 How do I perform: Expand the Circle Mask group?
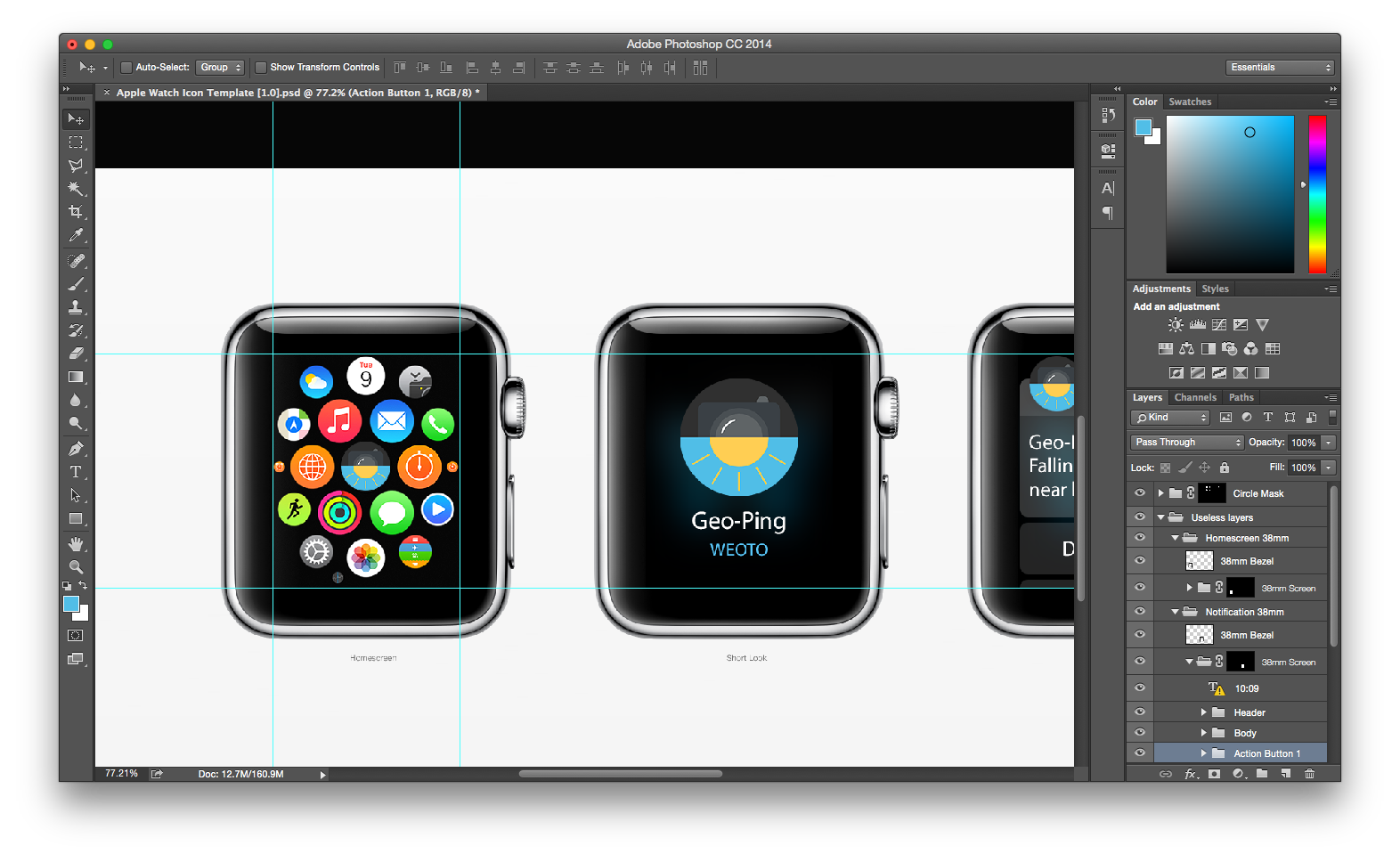[x=1160, y=492]
